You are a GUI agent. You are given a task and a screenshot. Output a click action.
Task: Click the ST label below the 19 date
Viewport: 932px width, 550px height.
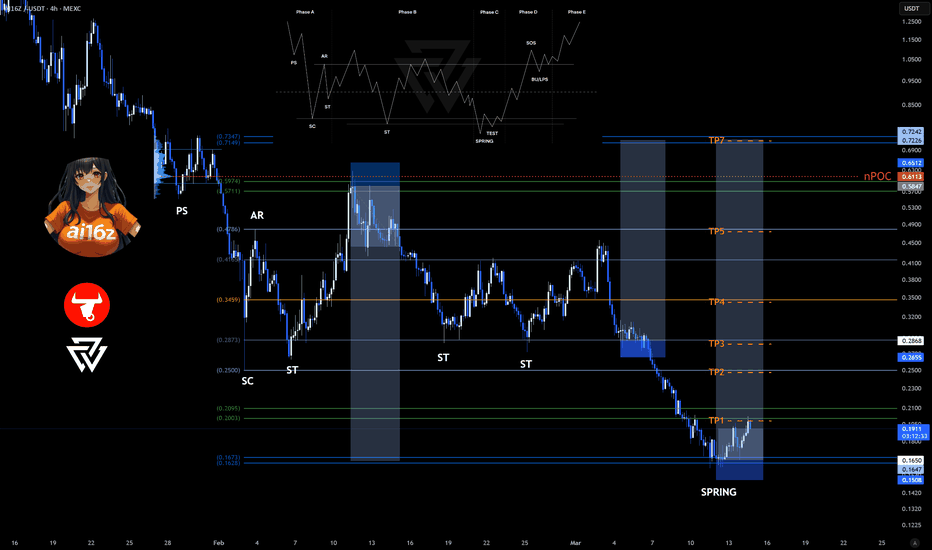443,357
